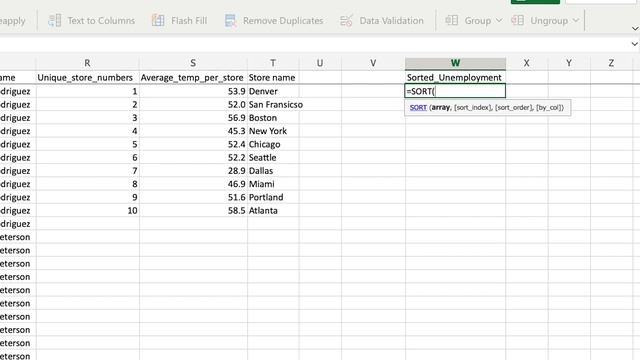Select column W header
Viewport: 640px width, 360px height.
456,63
